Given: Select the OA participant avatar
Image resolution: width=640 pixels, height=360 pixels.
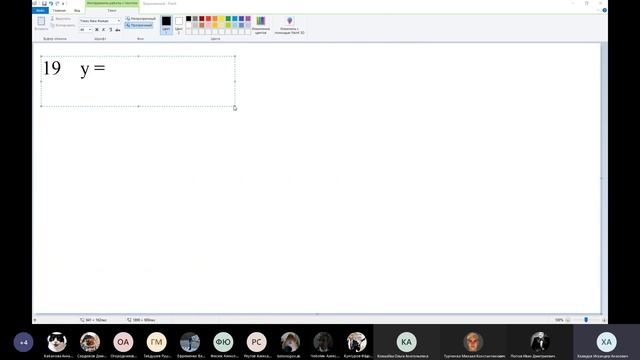Looking at the screenshot, I should pyautogui.click(x=123, y=342).
